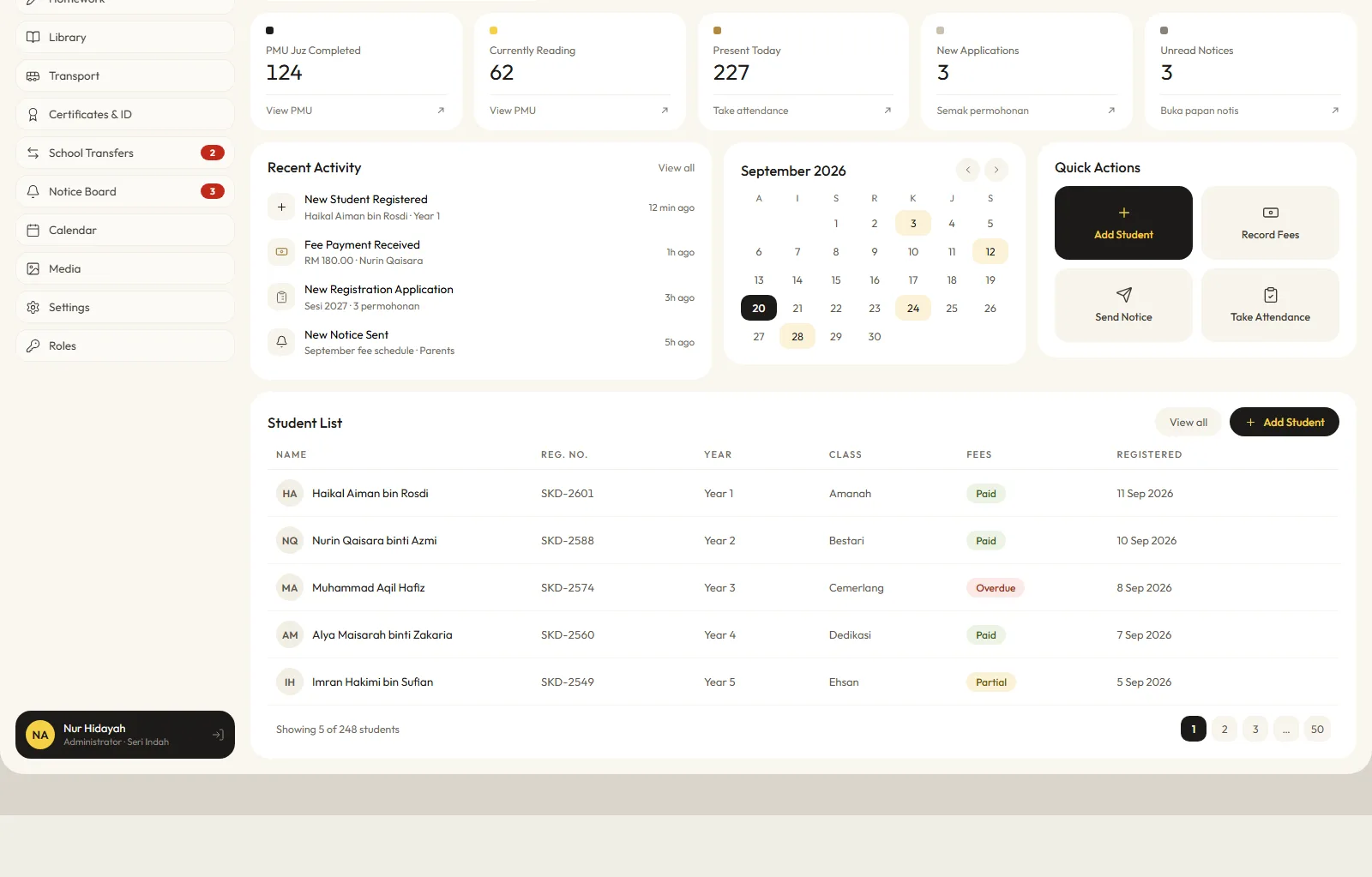The width and height of the screenshot is (1372, 877).
Task: Open Transport in the sidebar
Action: [x=125, y=75]
